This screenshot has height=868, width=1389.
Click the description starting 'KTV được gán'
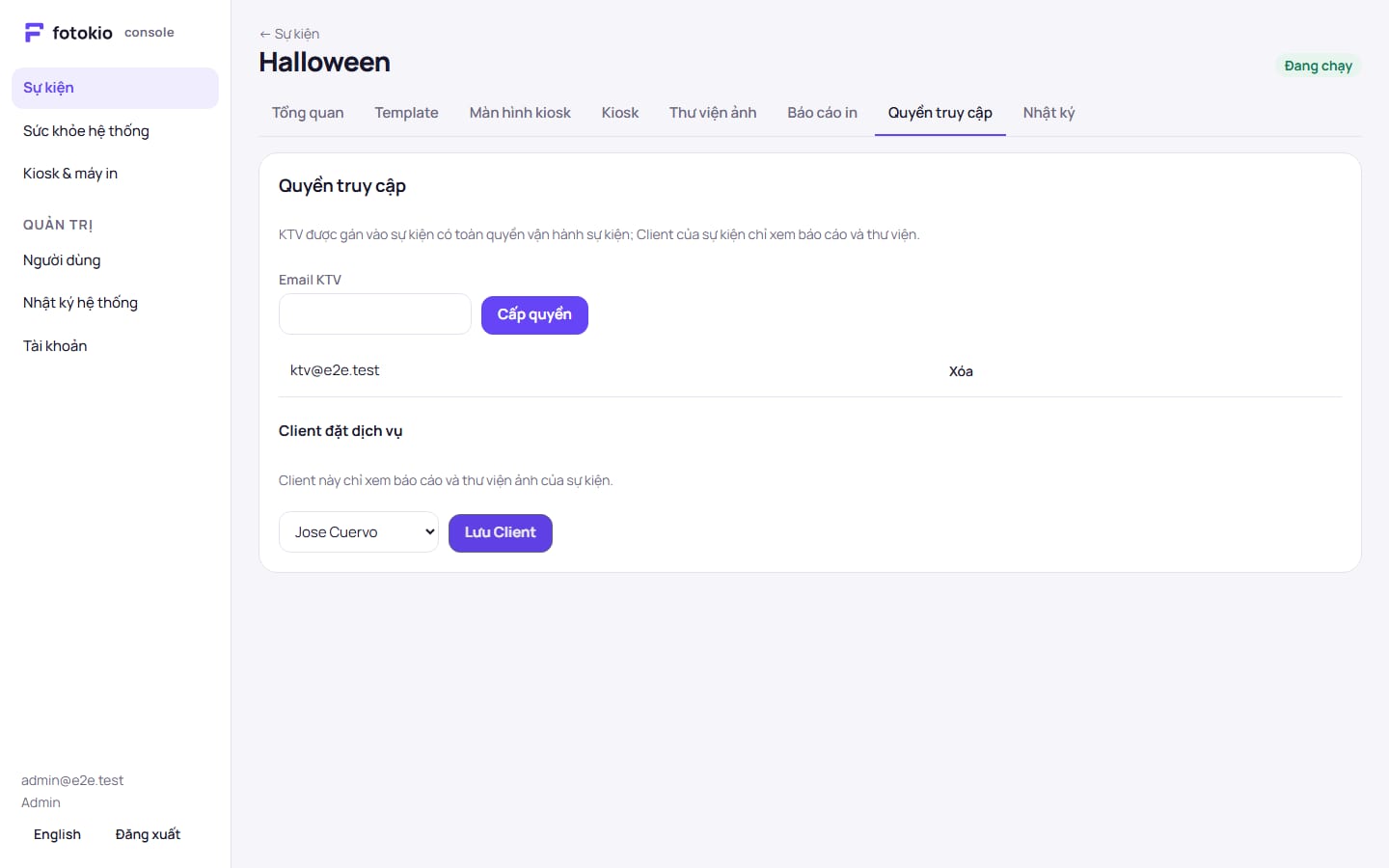pyautogui.click(x=599, y=234)
